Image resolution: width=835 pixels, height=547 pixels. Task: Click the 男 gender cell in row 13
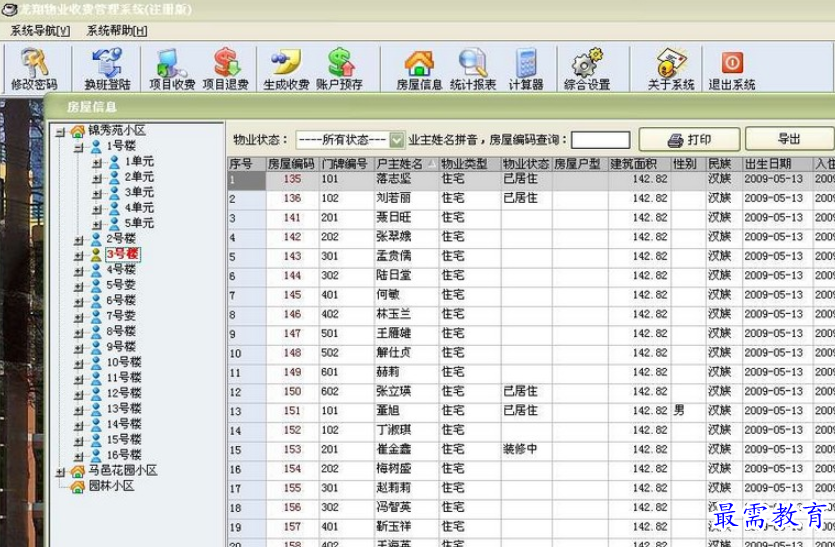click(679, 411)
